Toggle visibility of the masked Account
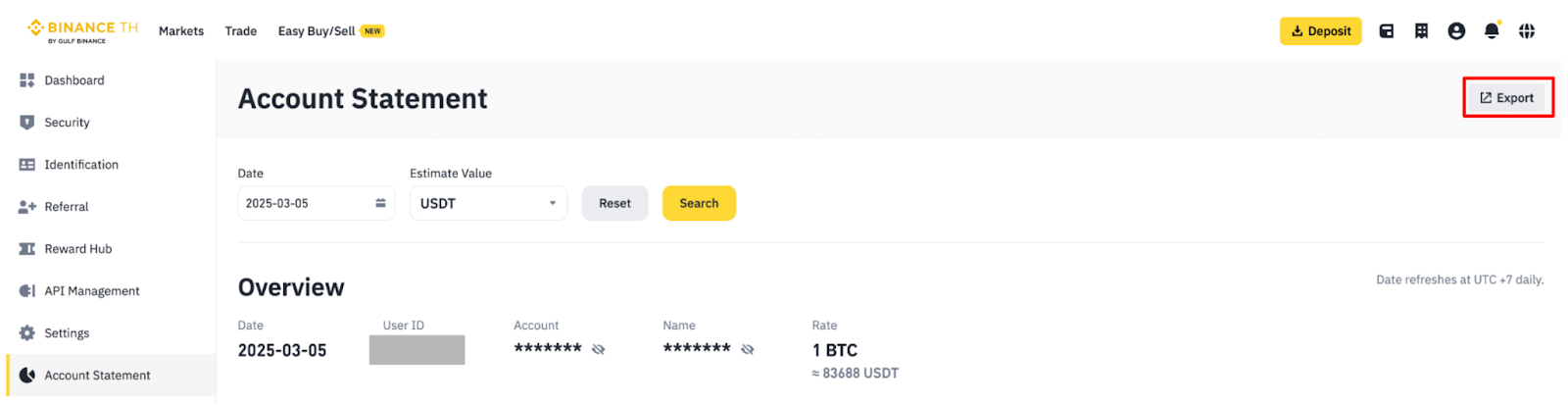Image resolution: width=1568 pixels, height=406 pixels. pos(599,349)
